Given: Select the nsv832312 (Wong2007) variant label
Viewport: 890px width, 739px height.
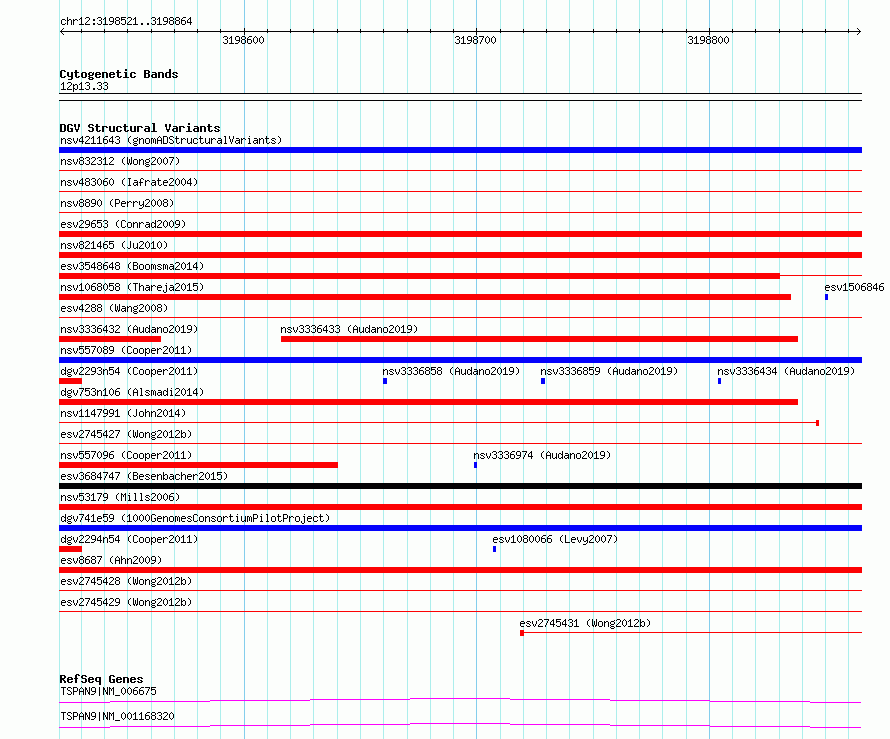Looking at the screenshot, I should pyautogui.click(x=120, y=161).
